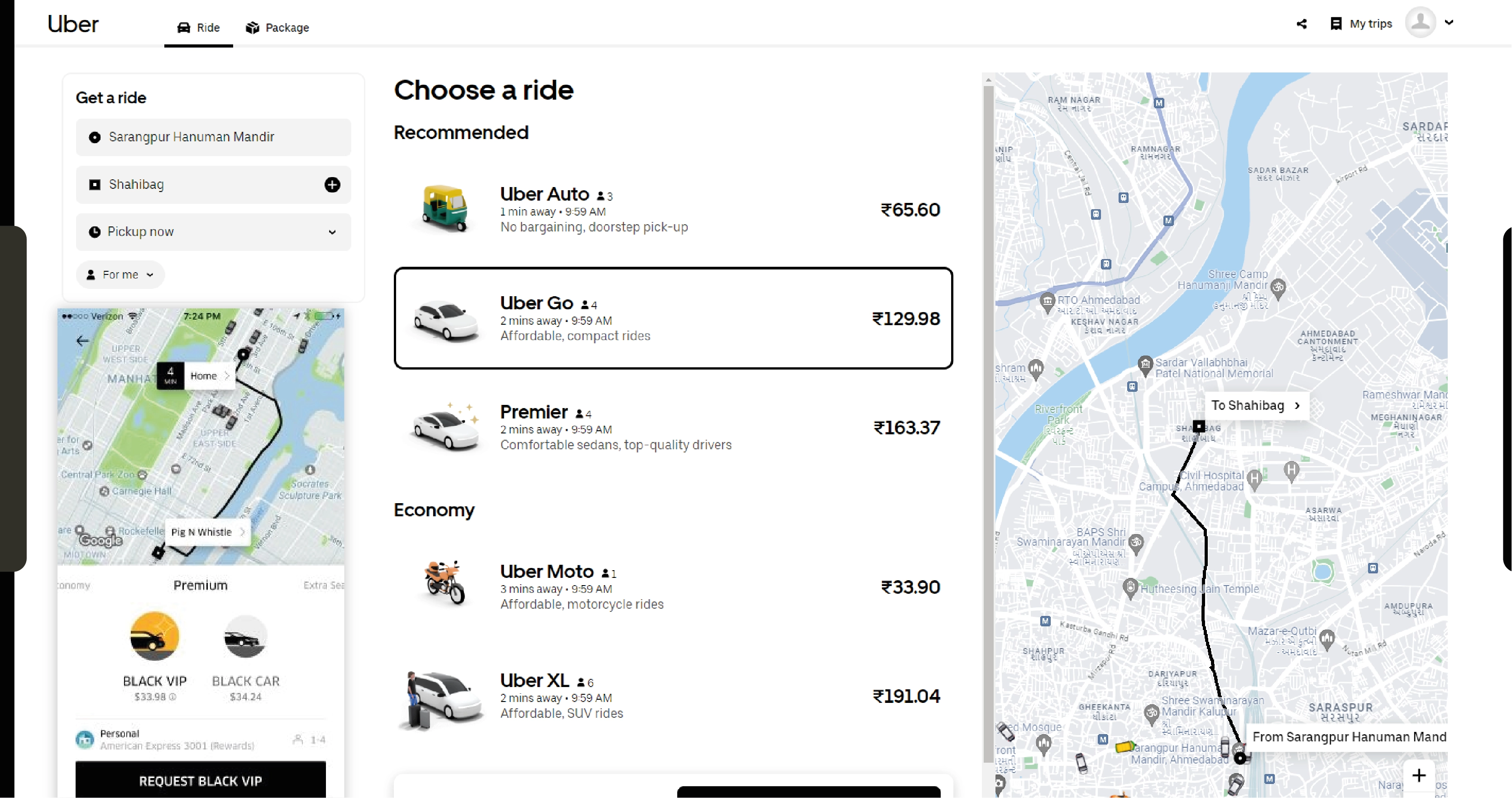Open My trips
Screen dimensions: 1512x798
tap(1362, 24)
